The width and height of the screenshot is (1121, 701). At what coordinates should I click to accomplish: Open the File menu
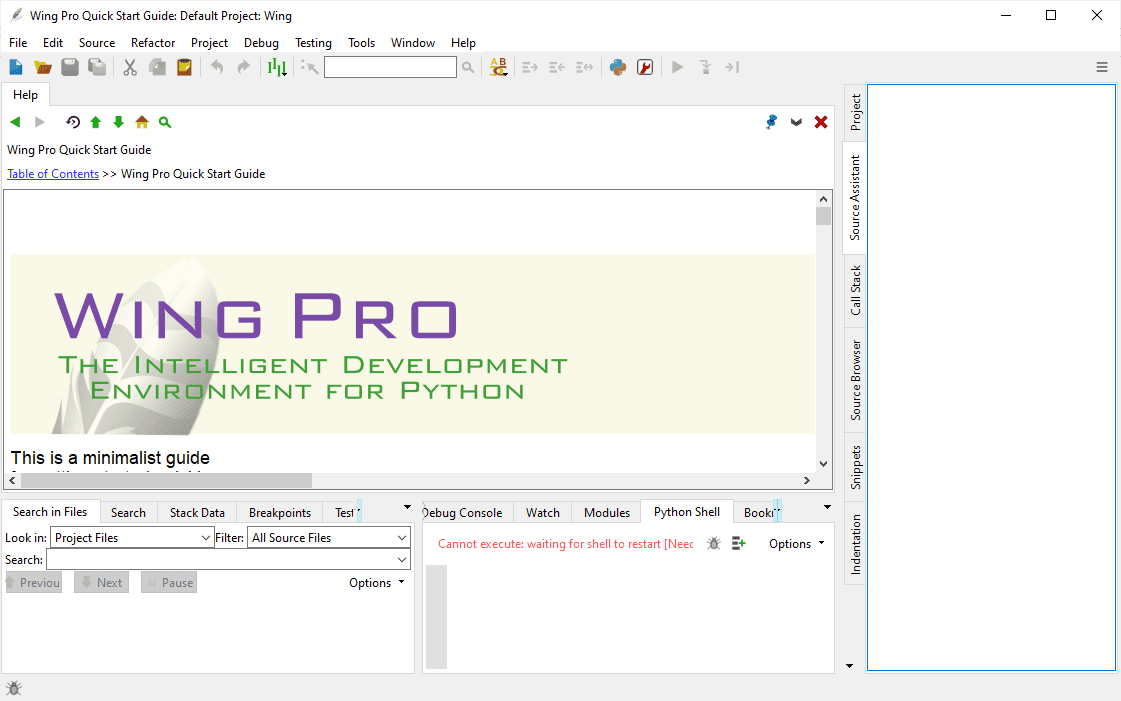coord(18,43)
